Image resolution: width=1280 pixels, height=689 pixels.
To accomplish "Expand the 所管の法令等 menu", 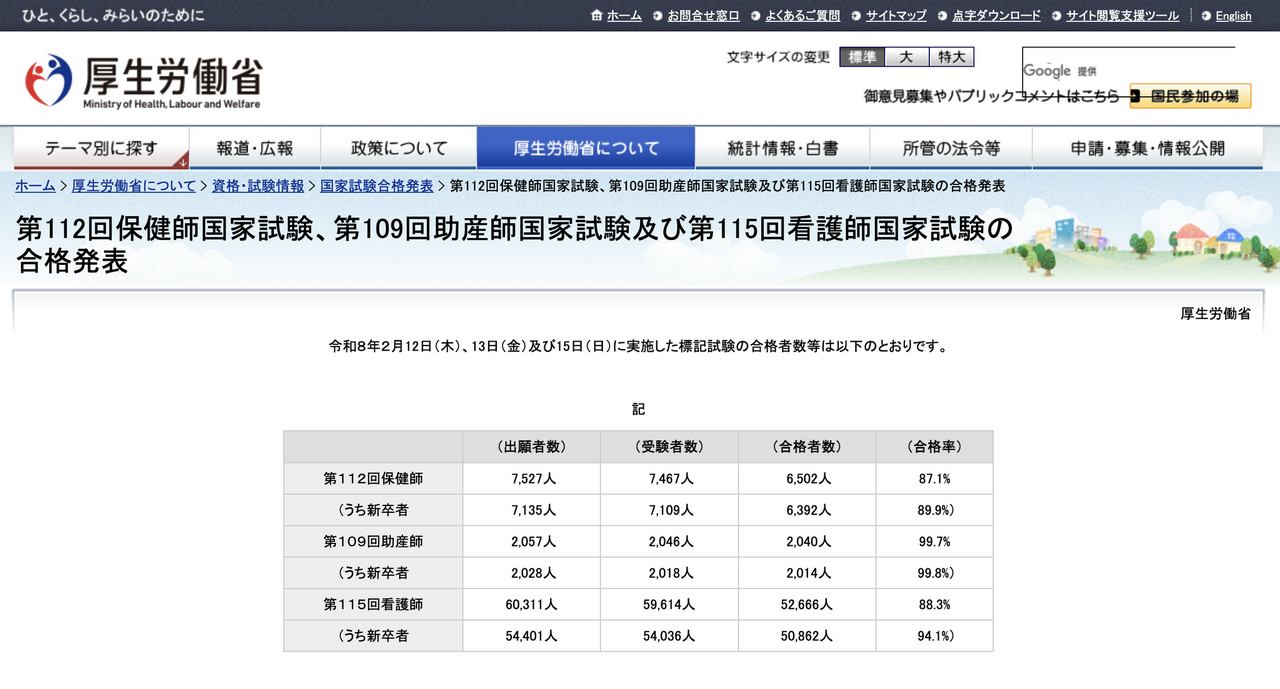I will (x=952, y=147).
